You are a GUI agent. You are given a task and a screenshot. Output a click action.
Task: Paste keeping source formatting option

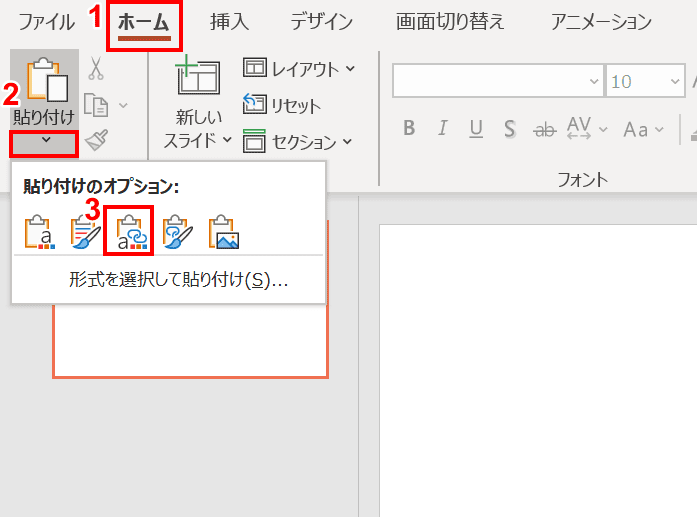[x=85, y=232]
